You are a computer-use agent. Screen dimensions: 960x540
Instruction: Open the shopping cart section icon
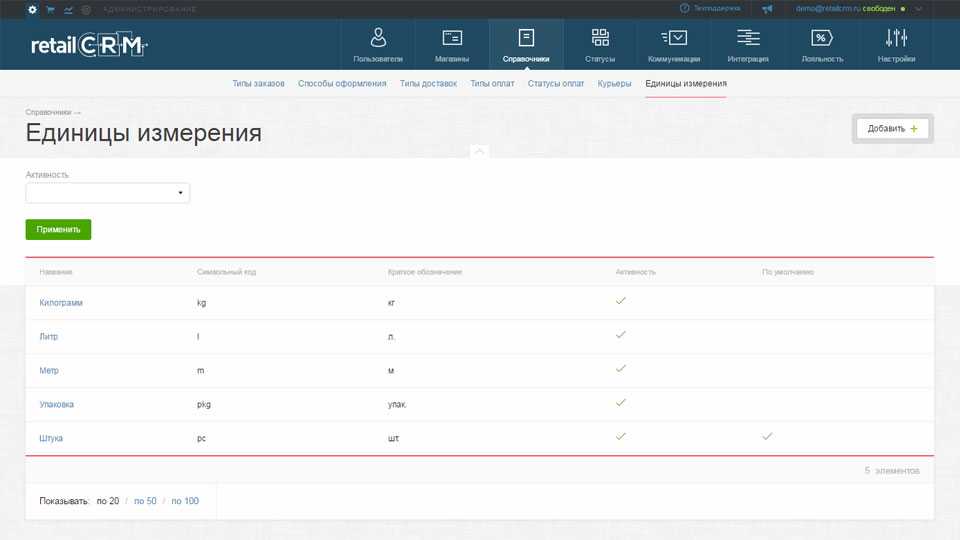[x=50, y=9]
